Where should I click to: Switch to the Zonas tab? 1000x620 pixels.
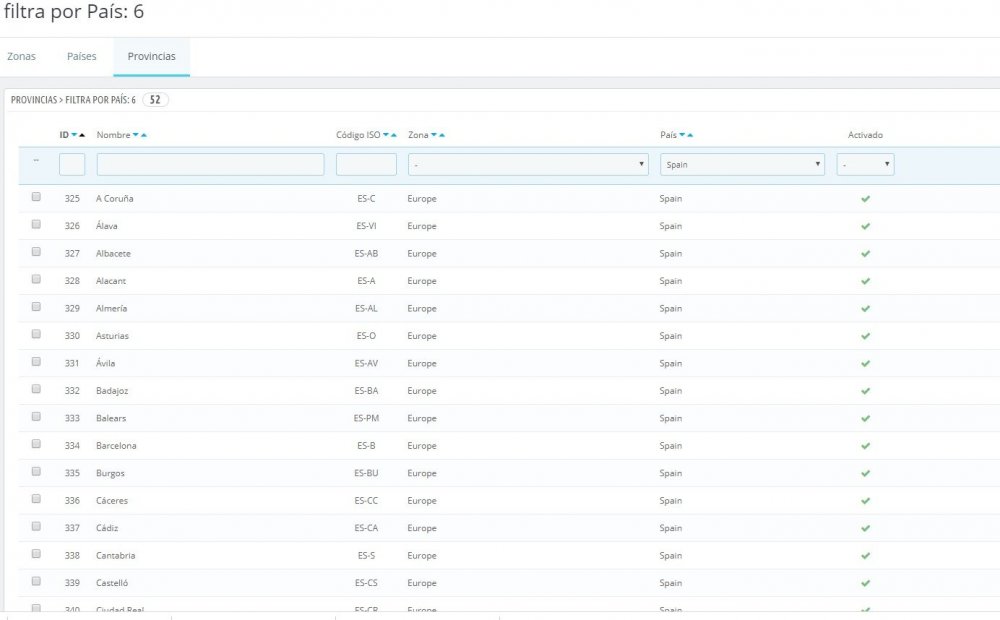pos(22,57)
